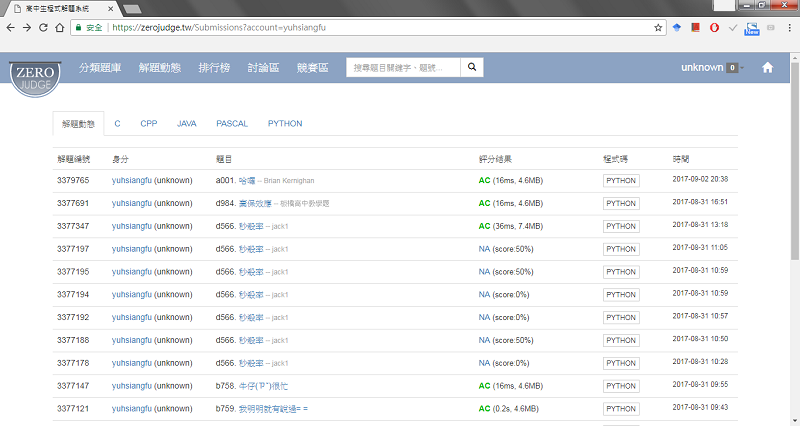Open yuhsiangfu profile on row 3377691
Image resolution: width=800 pixels, height=426 pixels.
tap(132, 203)
